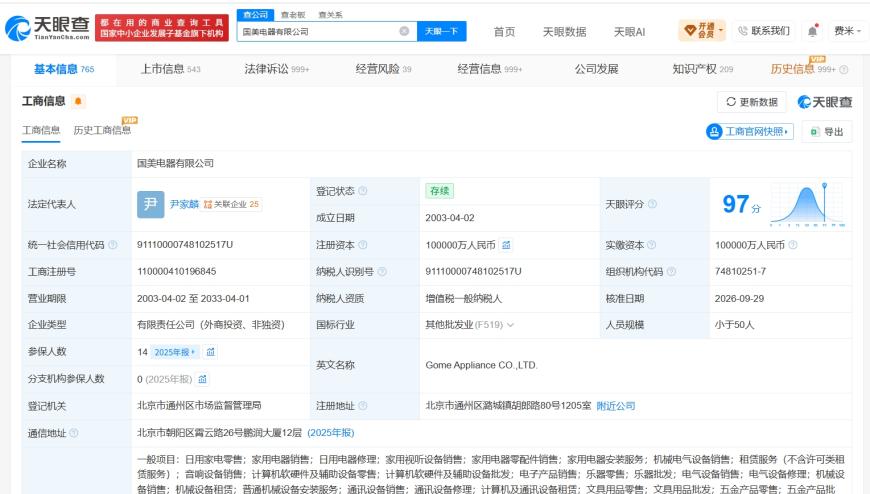Click 联系我们 contact button
This screenshot has height=494, width=870.
764,31
